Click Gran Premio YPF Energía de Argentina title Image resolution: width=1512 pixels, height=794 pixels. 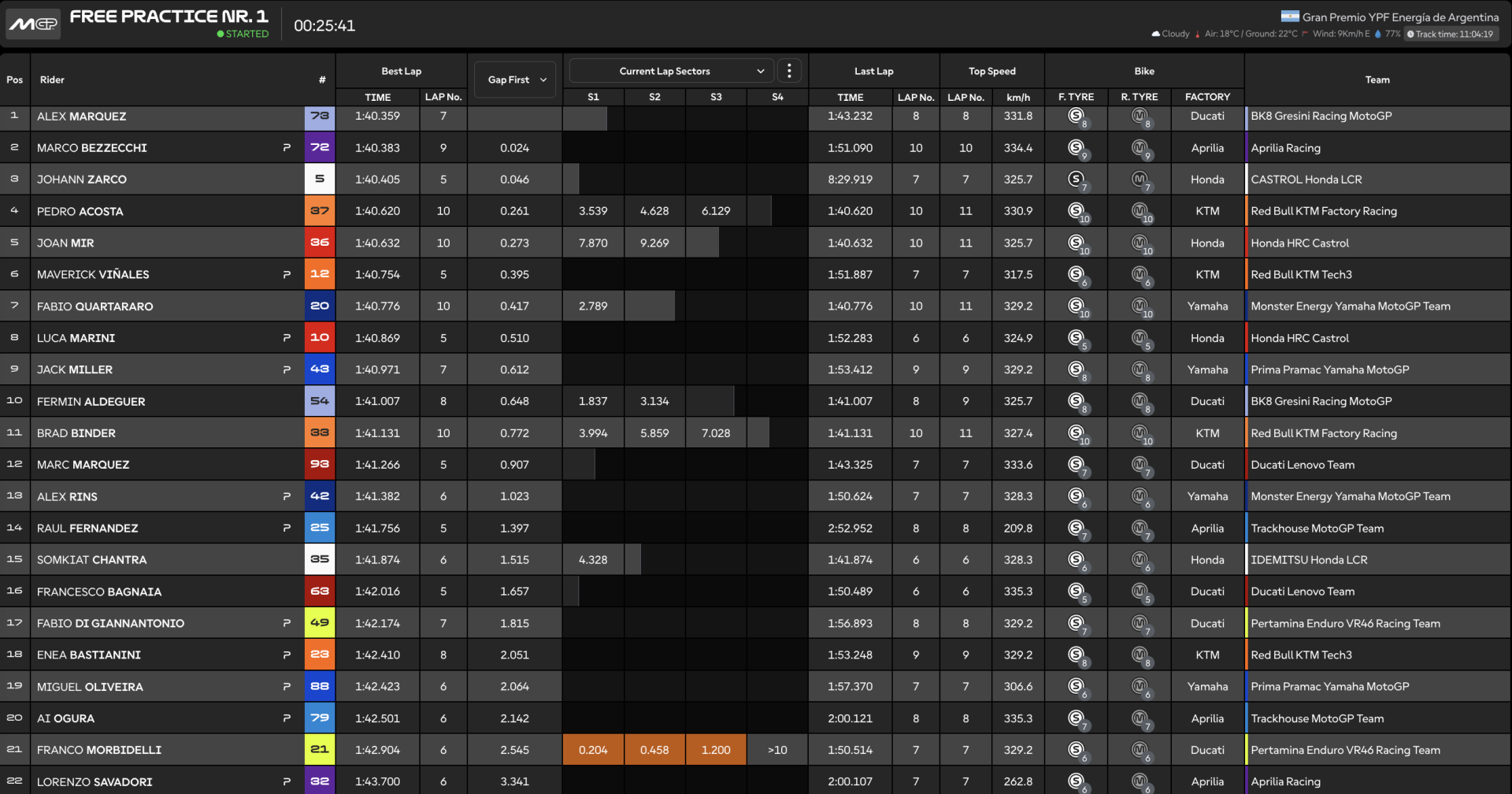tap(1400, 17)
